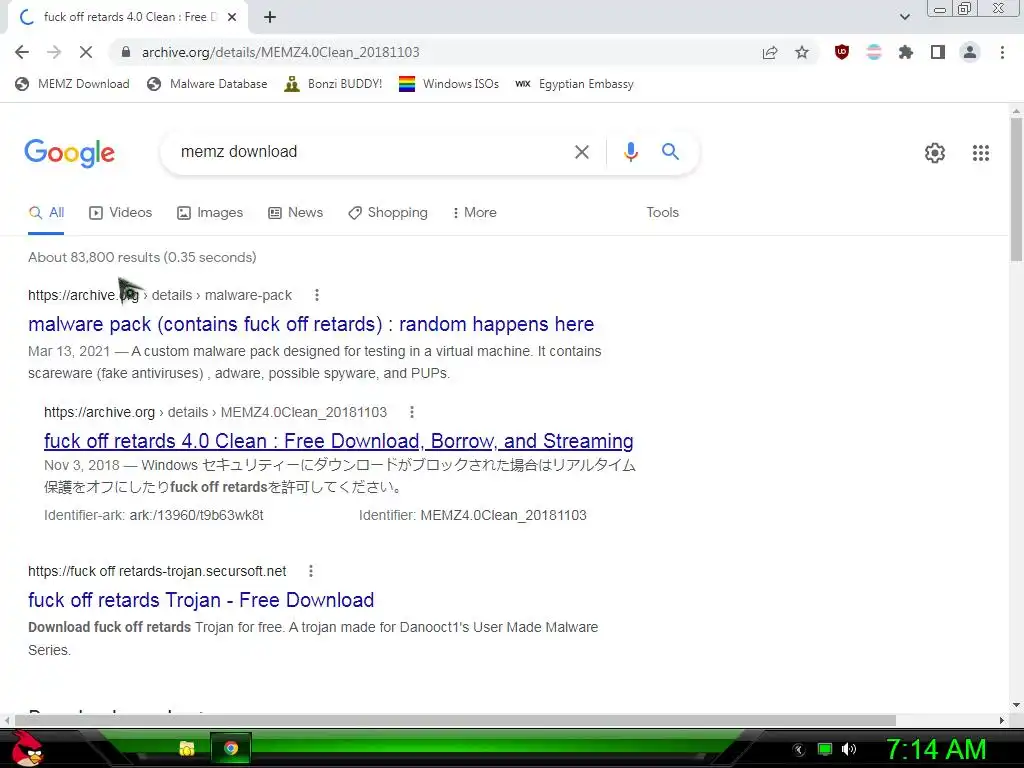Open the Malware Database bookmark
The image size is (1024, 768).
coord(207,84)
